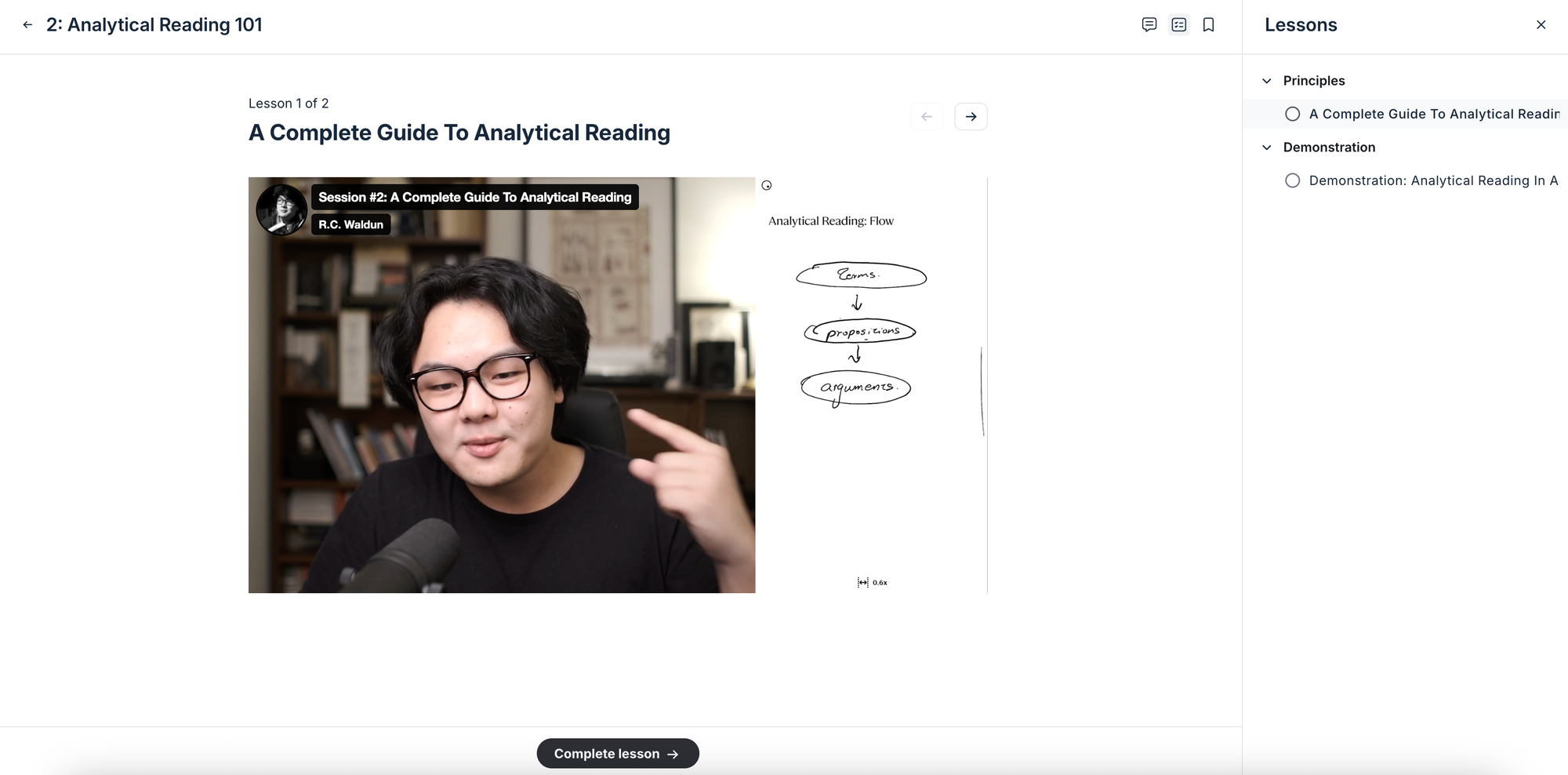This screenshot has width=1568, height=775.
Task: Click the back arrow beside the course title
Action: tap(27, 25)
